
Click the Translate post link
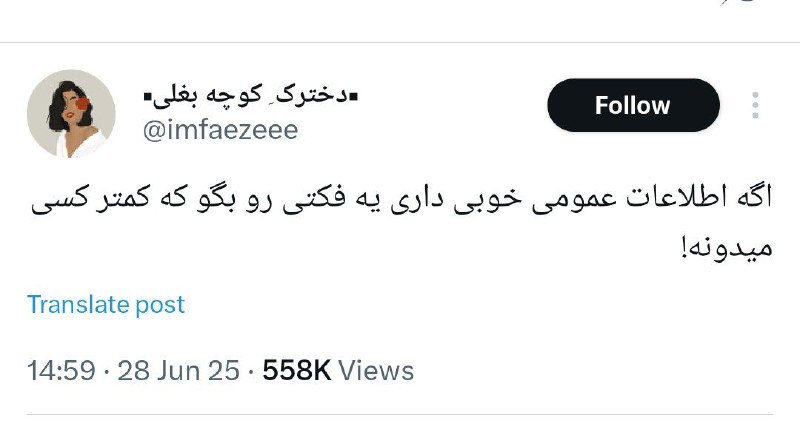[106, 305]
